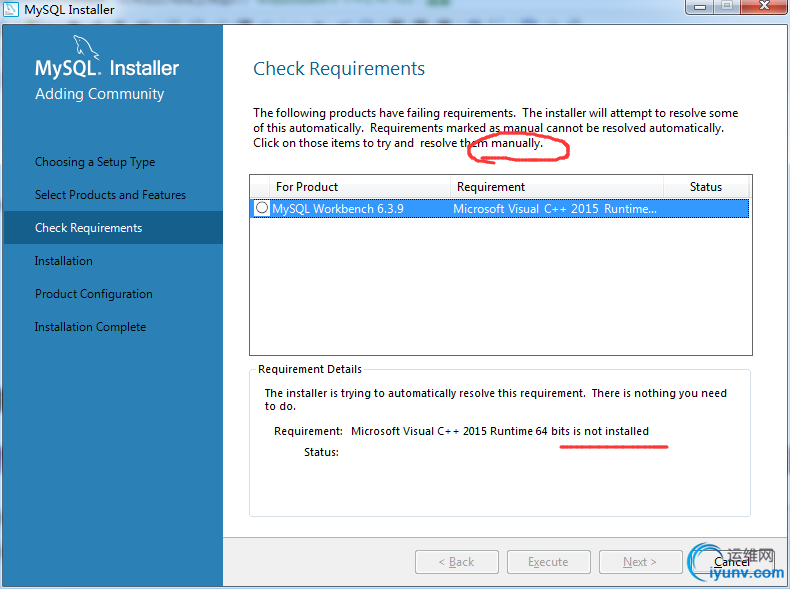This screenshot has width=790, height=589.
Task: Select the MySQL Workbench 6.3.9 row text
Action: (x=338, y=209)
